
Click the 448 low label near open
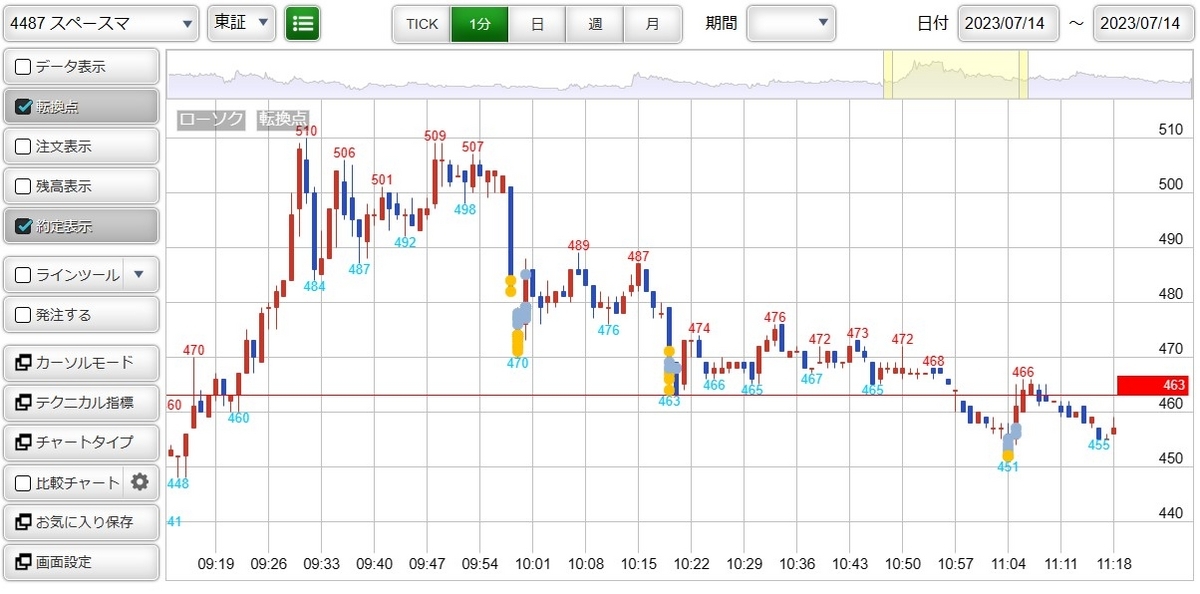(x=178, y=483)
